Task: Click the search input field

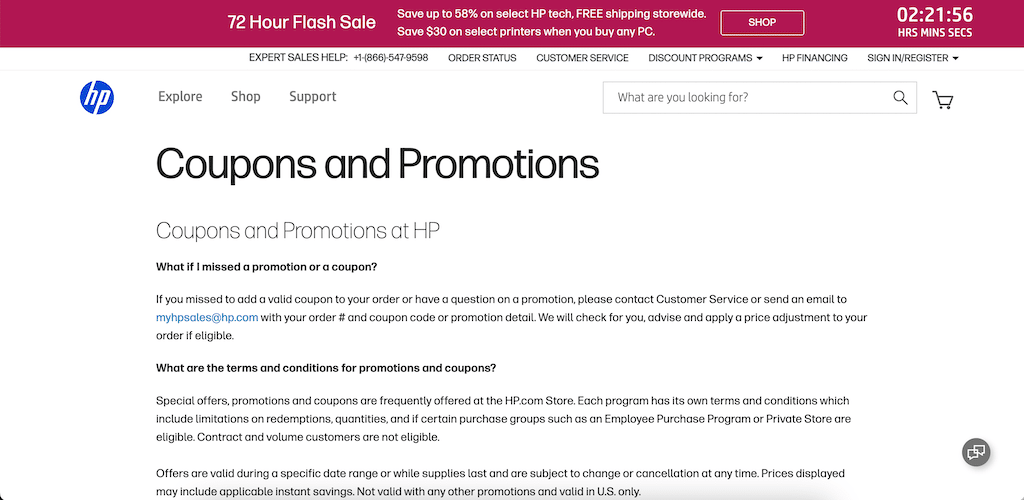Action: point(745,97)
